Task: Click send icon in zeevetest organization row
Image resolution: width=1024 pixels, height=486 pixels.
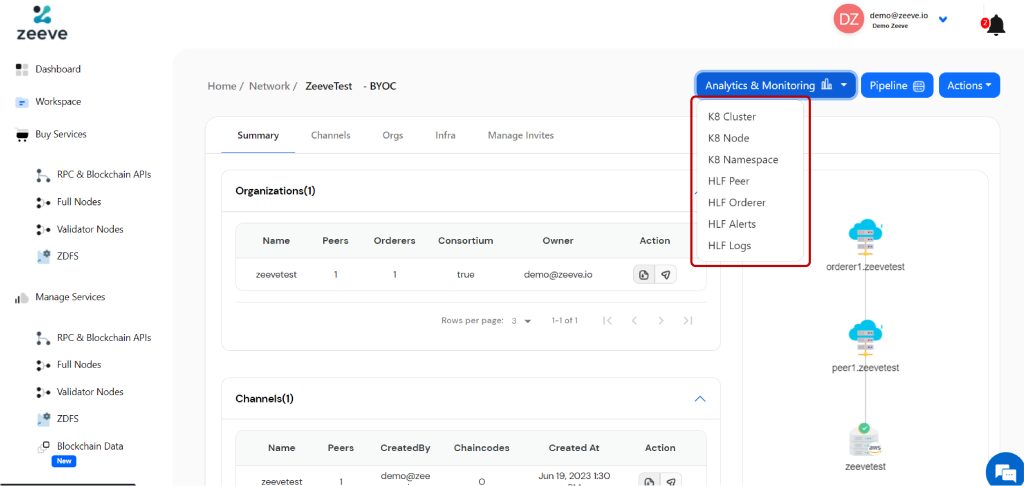Action: 665,275
